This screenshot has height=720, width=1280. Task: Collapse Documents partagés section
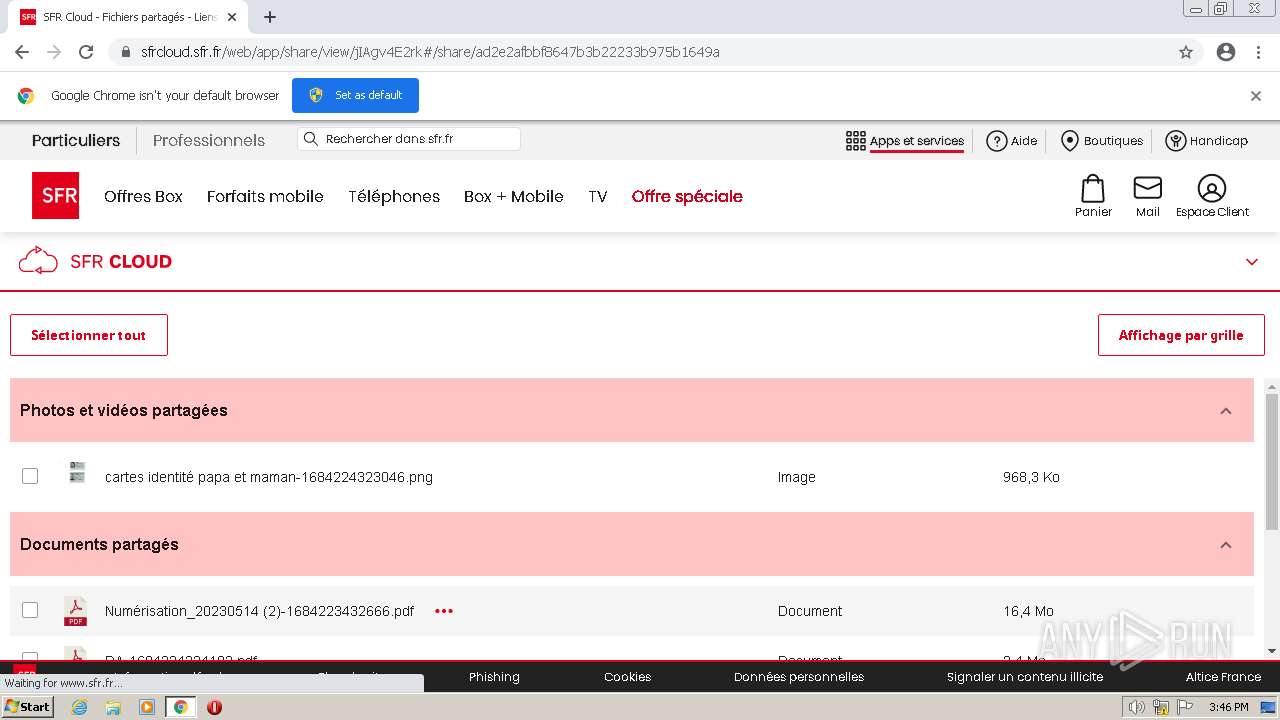[x=1226, y=545]
